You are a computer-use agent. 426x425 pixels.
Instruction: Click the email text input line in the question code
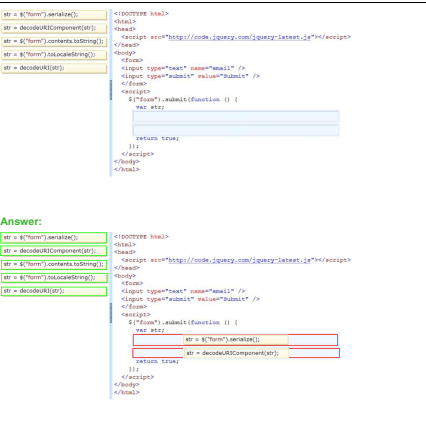[x=183, y=68]
